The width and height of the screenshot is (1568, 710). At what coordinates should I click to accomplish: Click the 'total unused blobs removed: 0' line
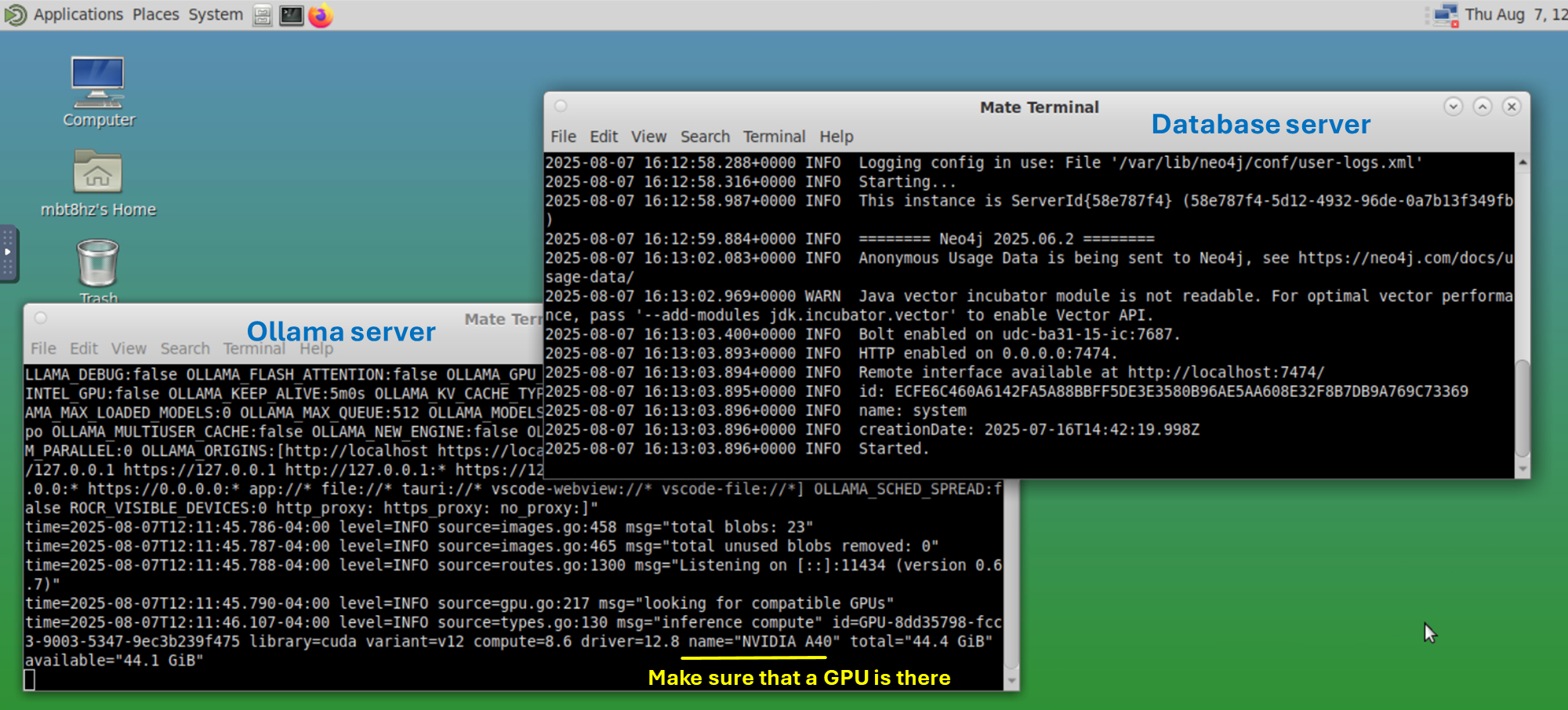[481, 546]
